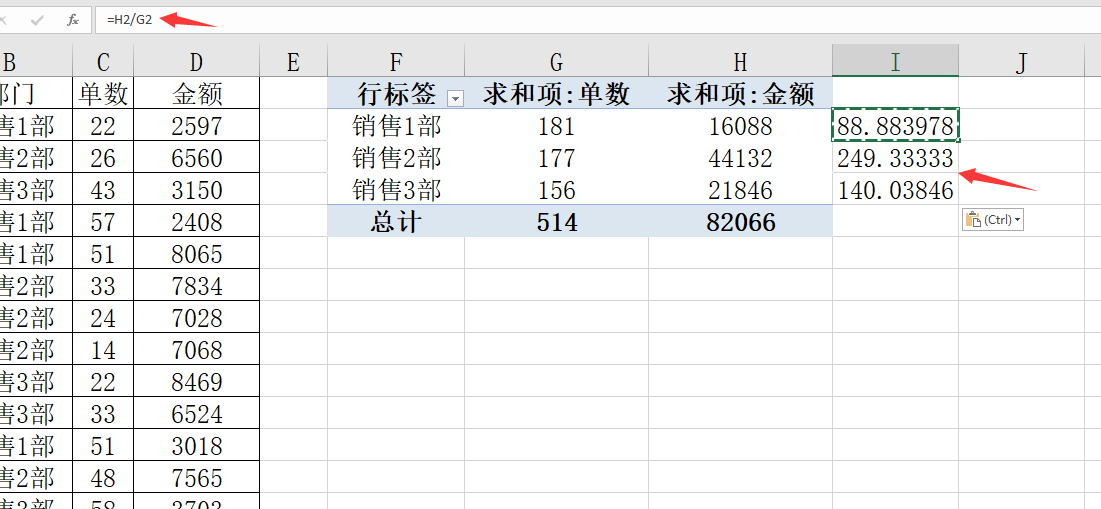
Task: Select column C header
Action: point(103,63)
